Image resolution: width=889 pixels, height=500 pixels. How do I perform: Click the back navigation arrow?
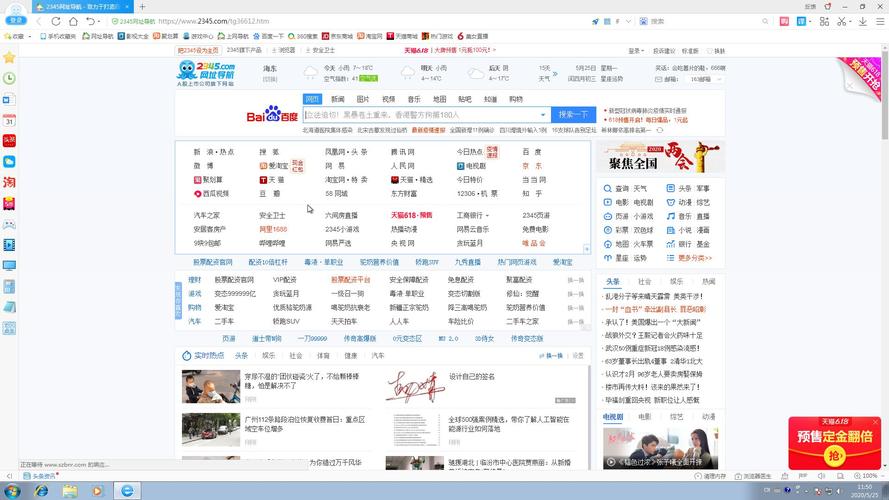tap(39, 21)
